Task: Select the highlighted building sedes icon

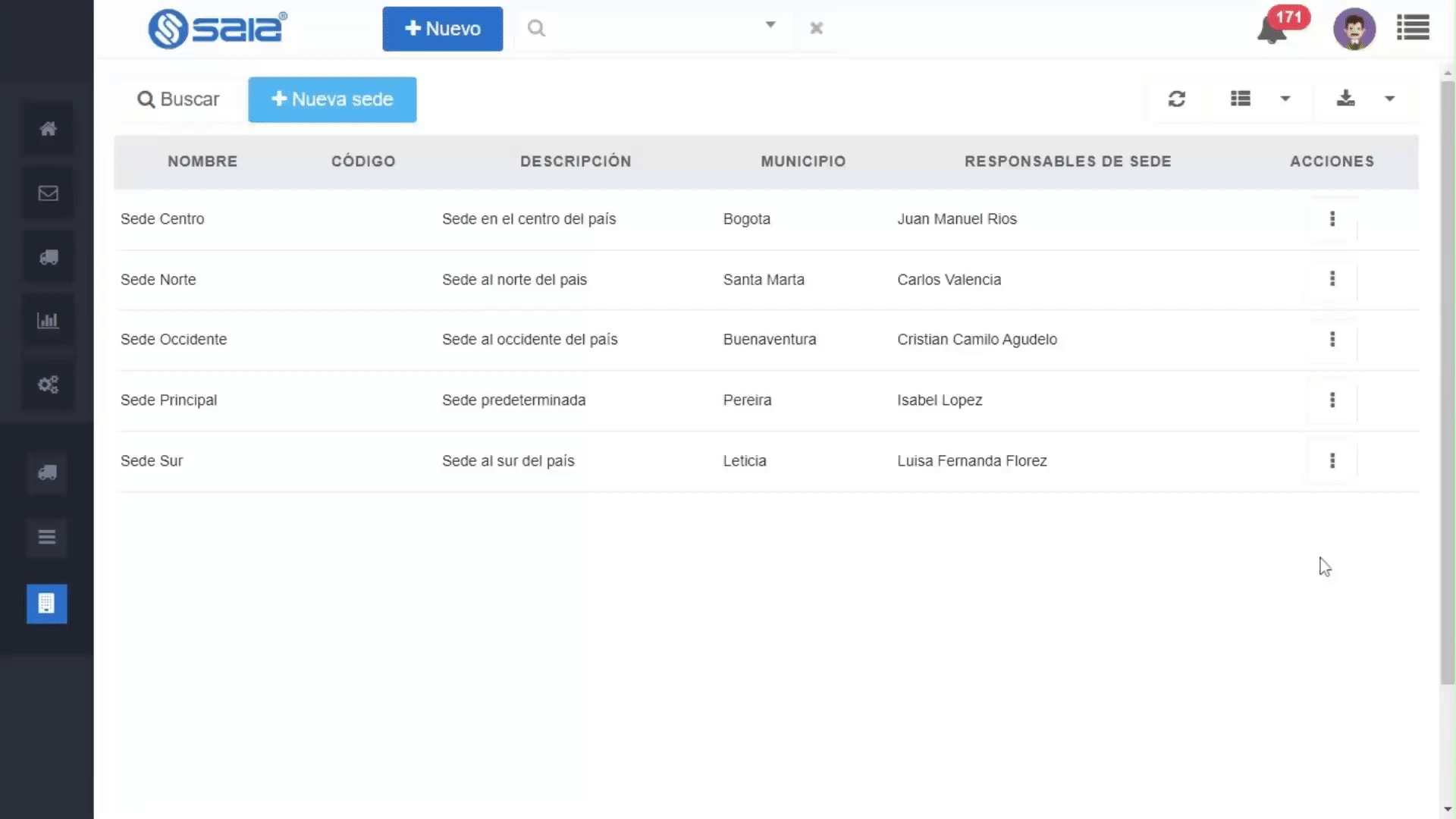Action: click(x=47, y=604)
